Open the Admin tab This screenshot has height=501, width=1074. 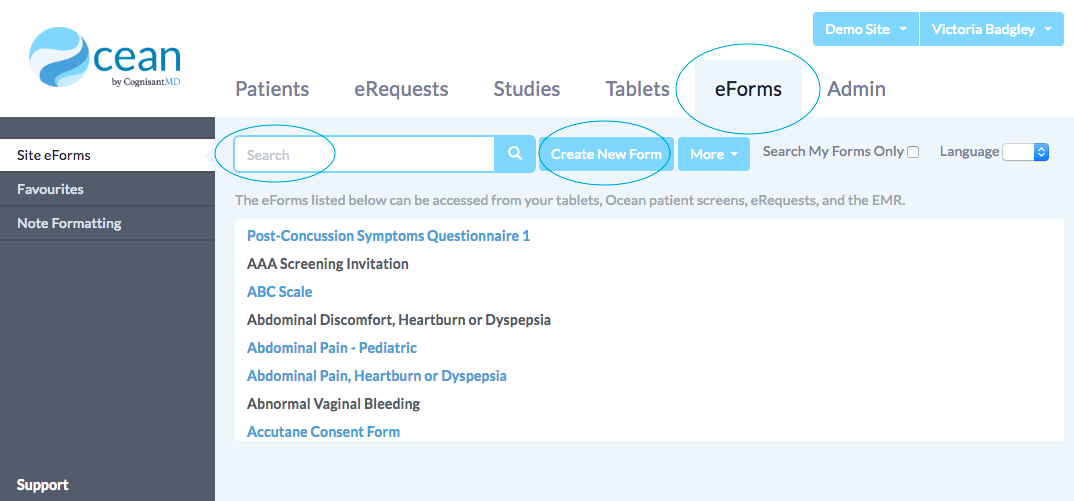click(856, 89)
